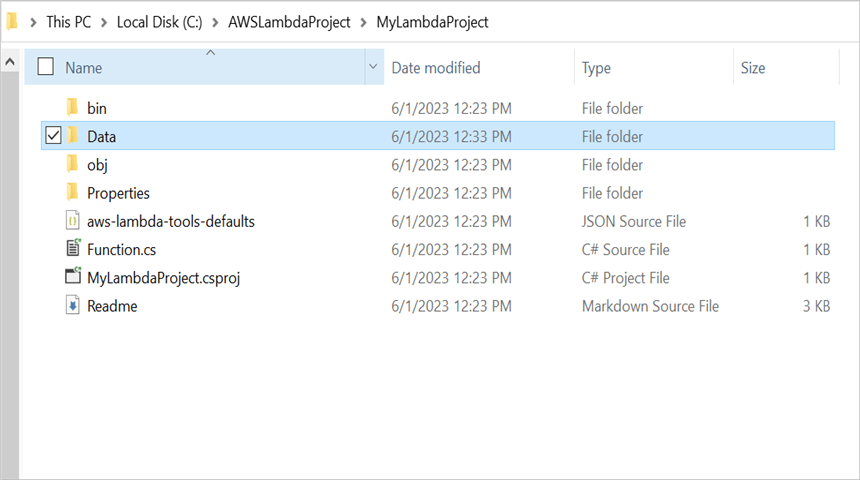The height and width of the screenshot is (480, 860).
Task: Click the MyLambdaProject.csproj file icon
Action: click(72, 277)
